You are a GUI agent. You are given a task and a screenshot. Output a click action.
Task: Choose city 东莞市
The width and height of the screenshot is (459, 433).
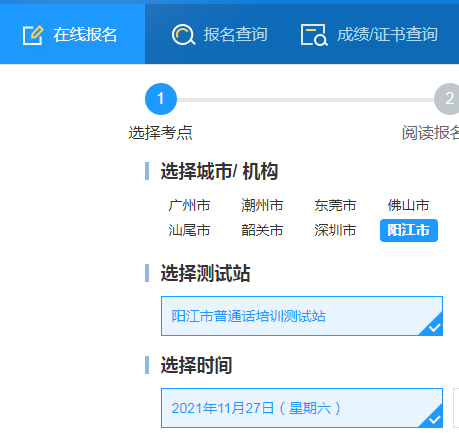click(335, 205)
